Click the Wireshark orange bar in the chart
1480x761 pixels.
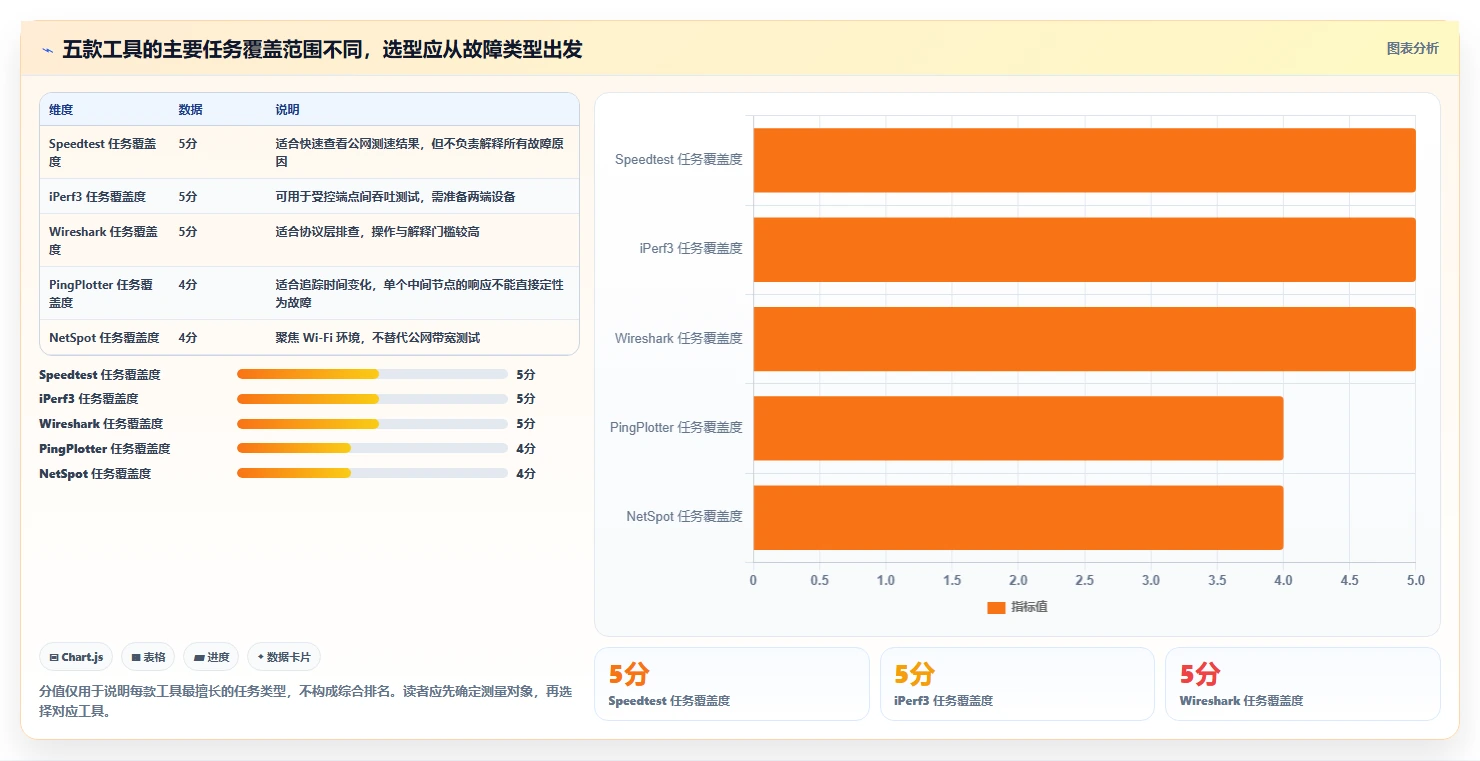(x=1084, y=339)
